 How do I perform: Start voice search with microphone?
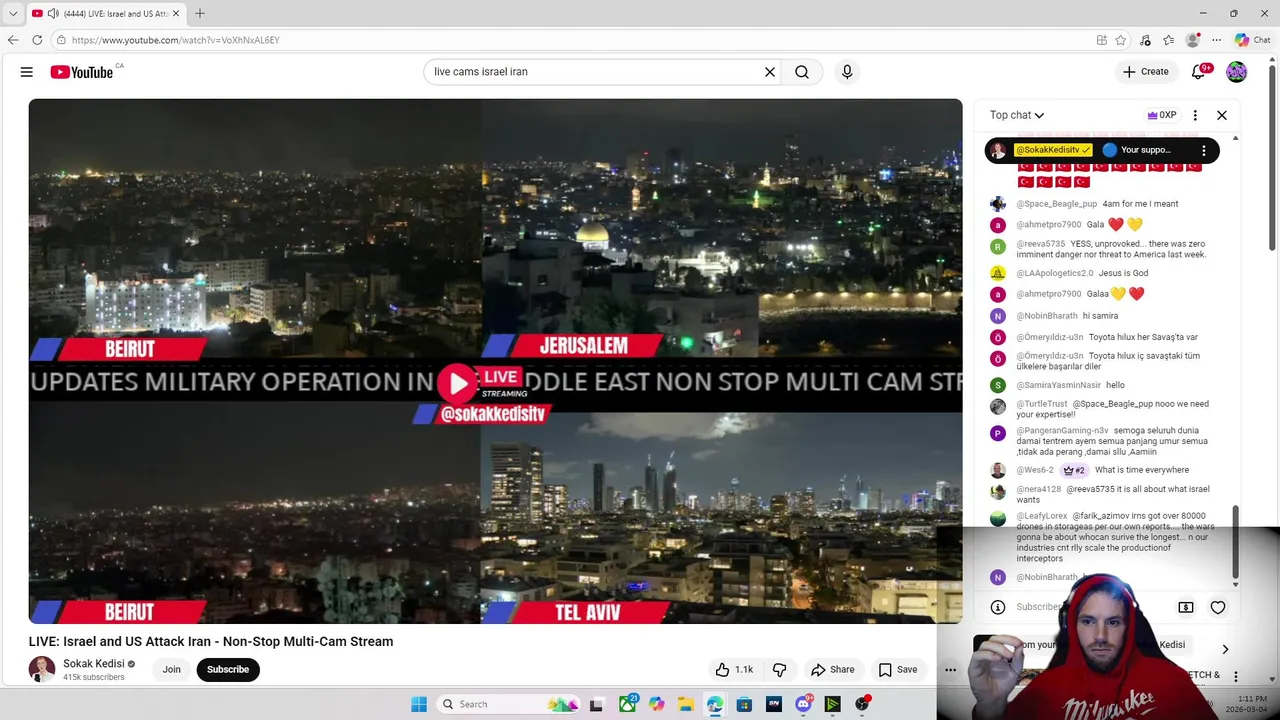tap(847, 72)
